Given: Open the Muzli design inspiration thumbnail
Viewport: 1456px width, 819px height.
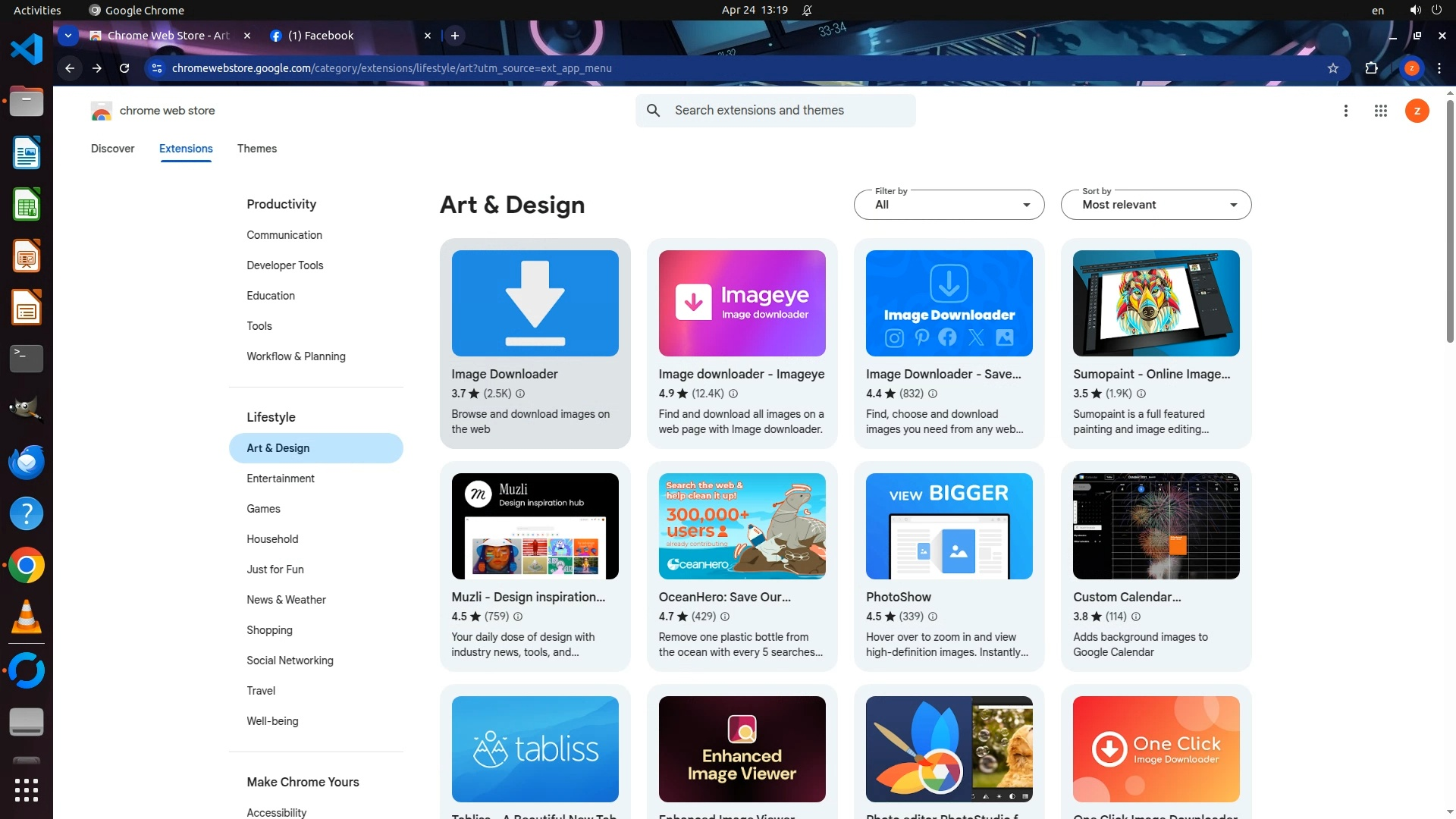Looking at the screenshot, I should pos(535,526).
